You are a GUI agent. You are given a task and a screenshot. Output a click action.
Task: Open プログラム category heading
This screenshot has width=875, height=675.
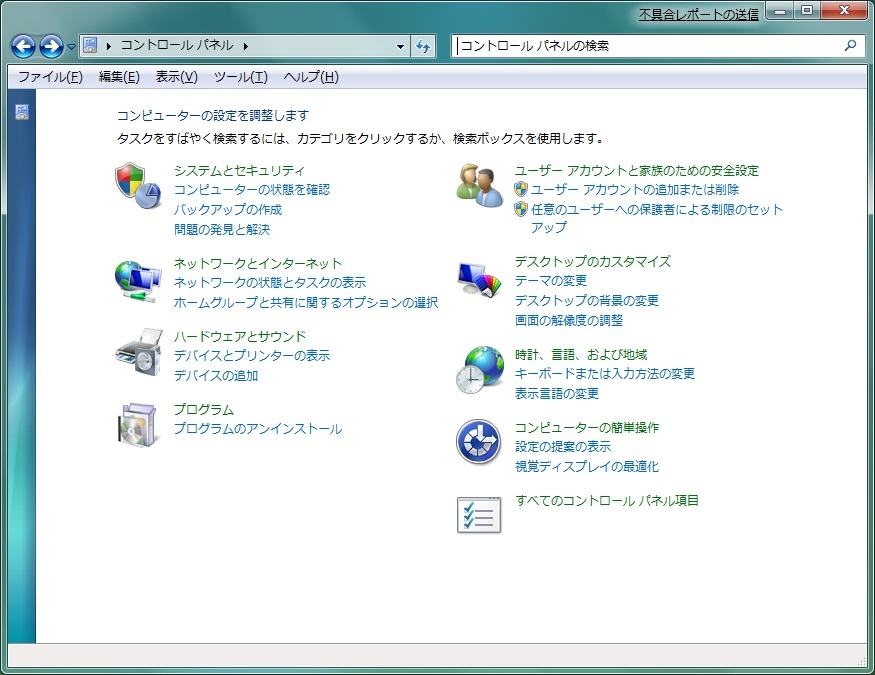click(204, 409)
